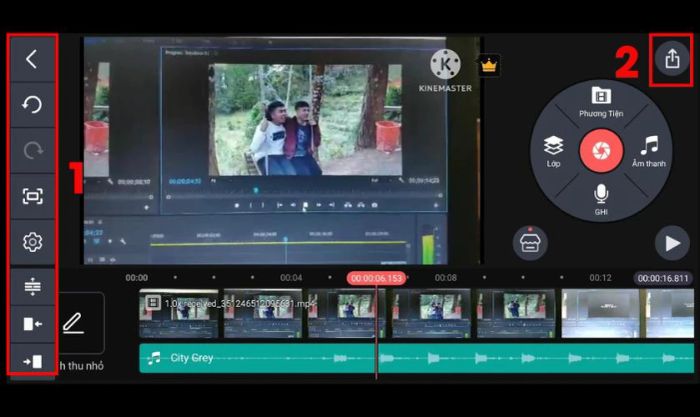Undo the last edit

(x=32, y=105)
